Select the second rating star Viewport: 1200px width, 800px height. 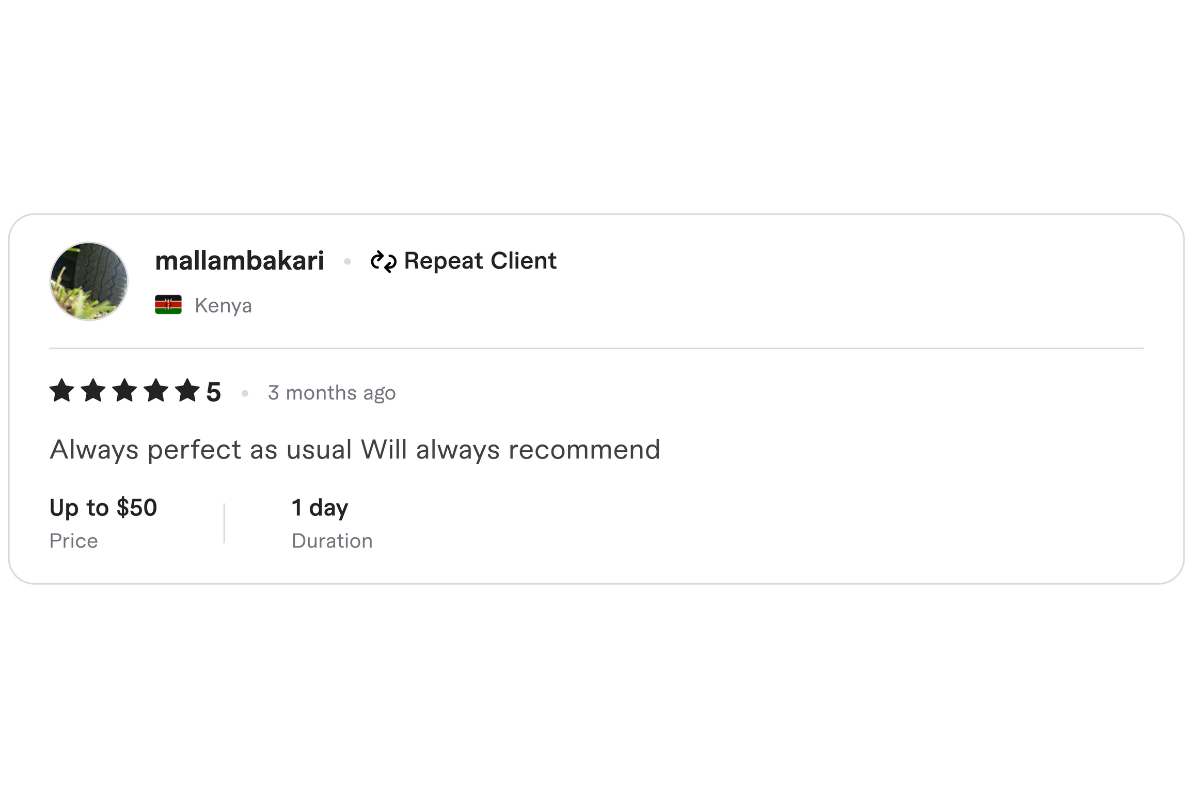tap(94, 391)
